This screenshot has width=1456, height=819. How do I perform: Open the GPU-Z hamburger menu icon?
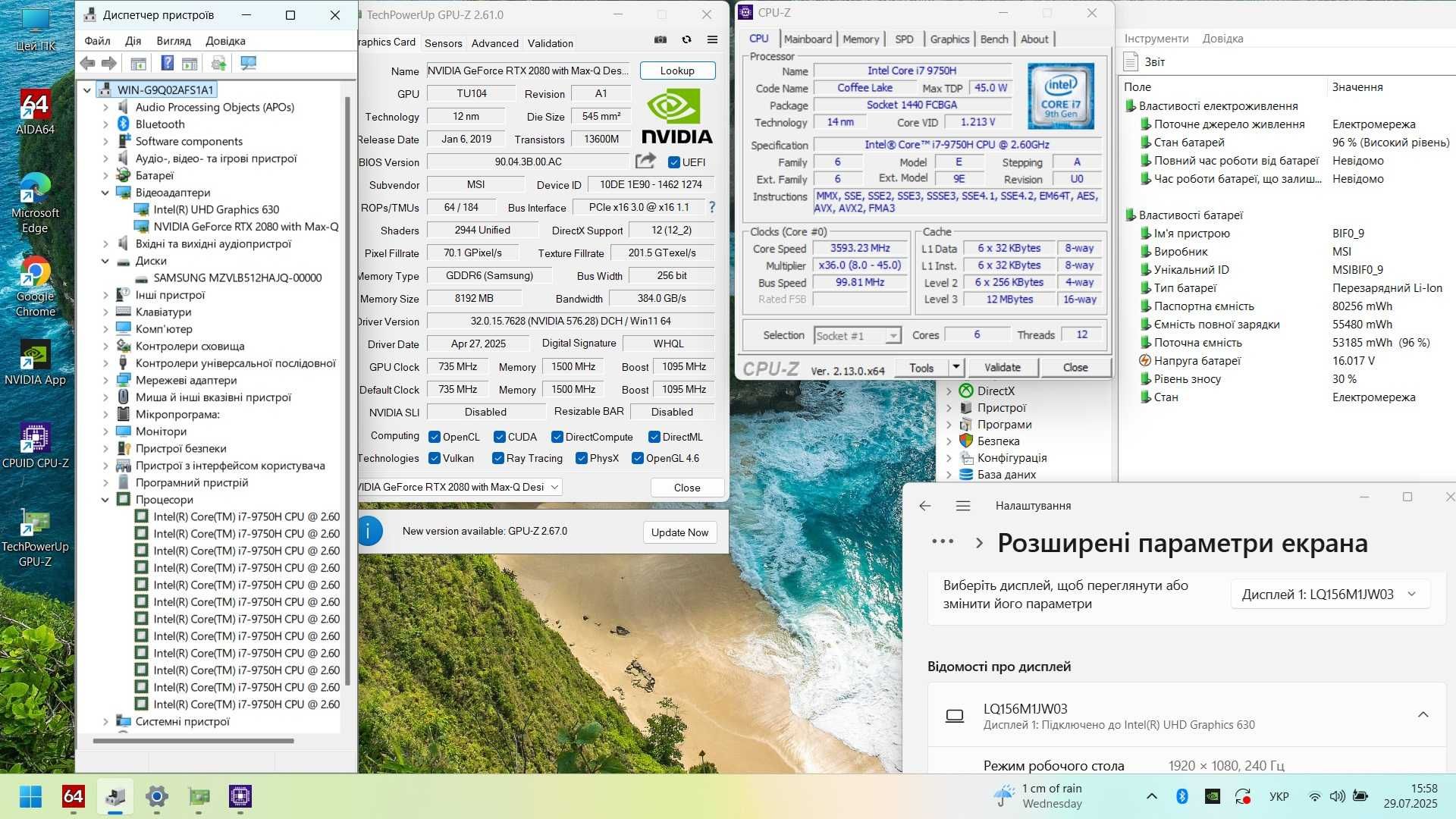pyautogui.click(x=712, y=40)
